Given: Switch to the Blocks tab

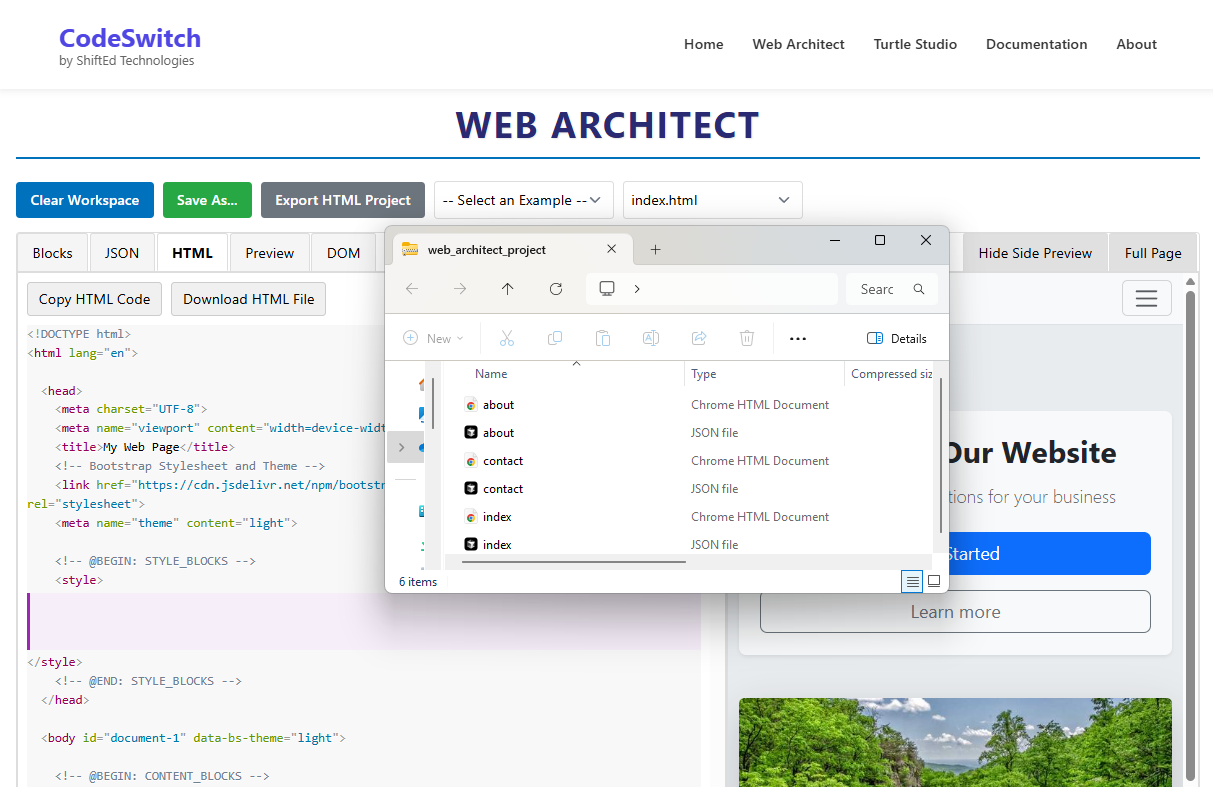Looking at the screenshot, I should tap(53, 253).
